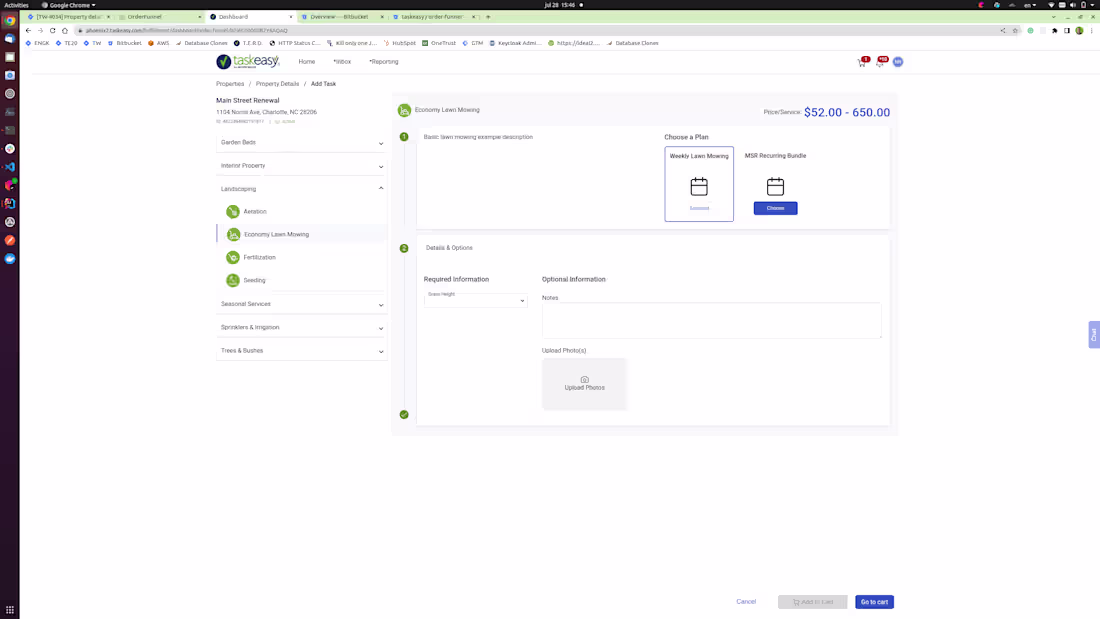This screenshot has height=619, width=1100.
Task: Click the Upload Photos box
Action: click(584, 384)
